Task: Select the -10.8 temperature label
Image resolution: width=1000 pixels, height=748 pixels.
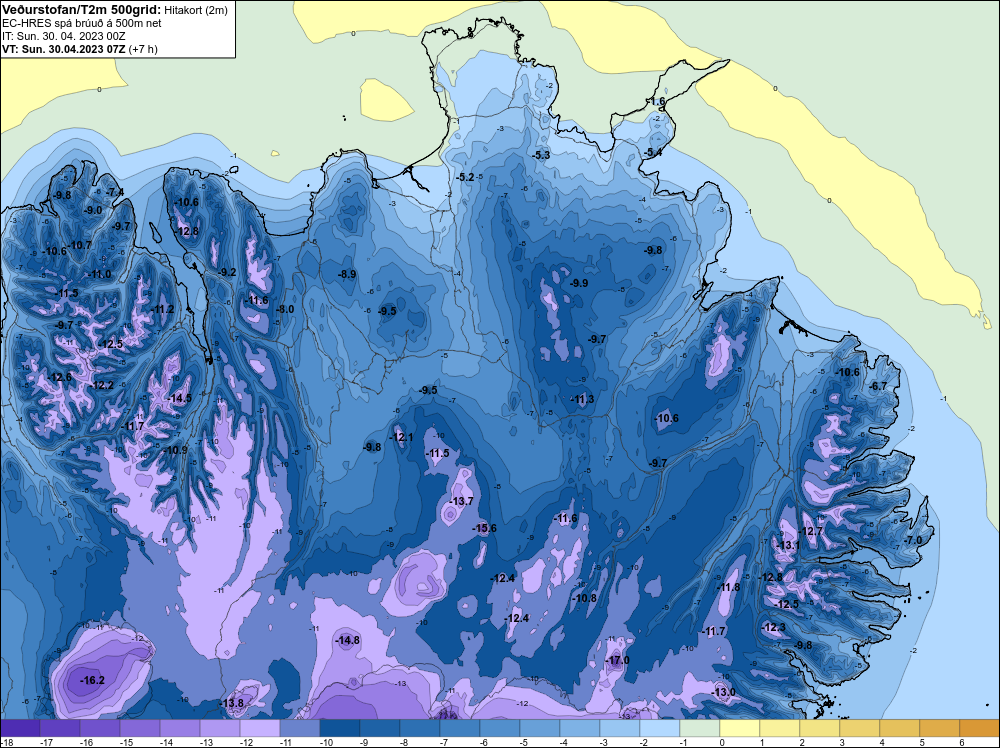Action: tap(584, 598)
